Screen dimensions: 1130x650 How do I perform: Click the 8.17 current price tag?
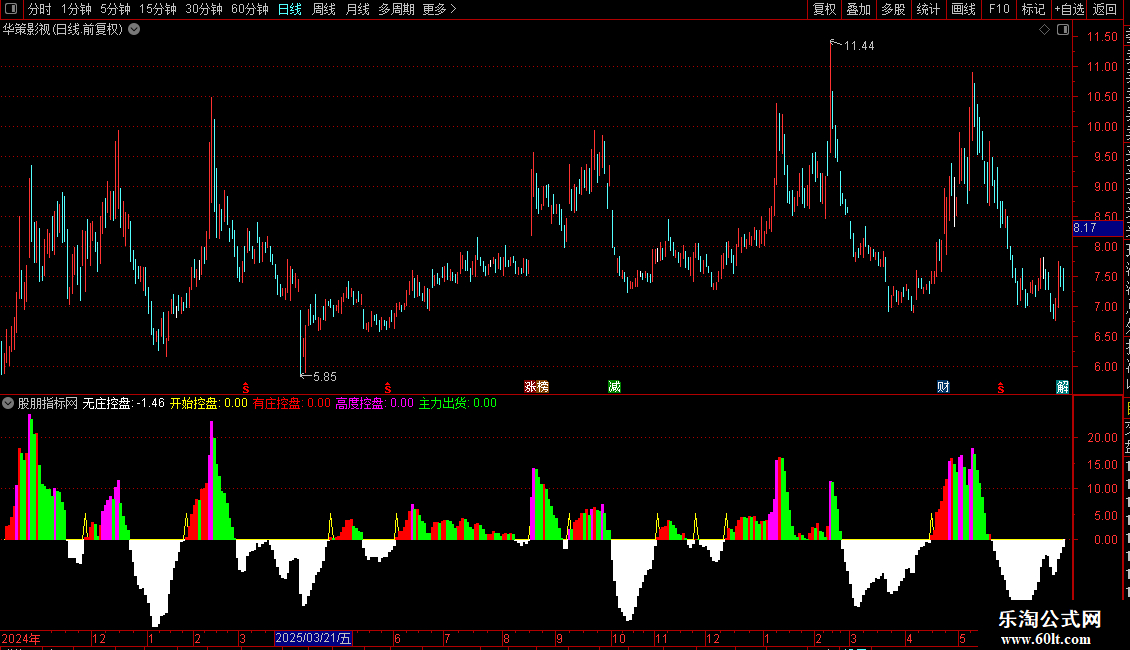tap(1097, 228)
